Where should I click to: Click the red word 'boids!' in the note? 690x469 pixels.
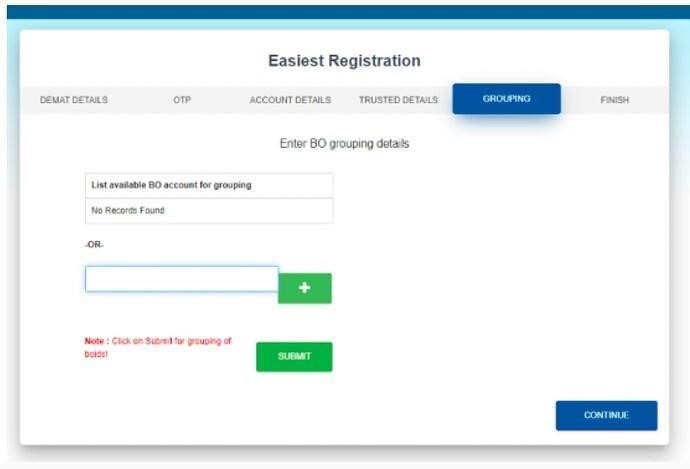[96, 354]
